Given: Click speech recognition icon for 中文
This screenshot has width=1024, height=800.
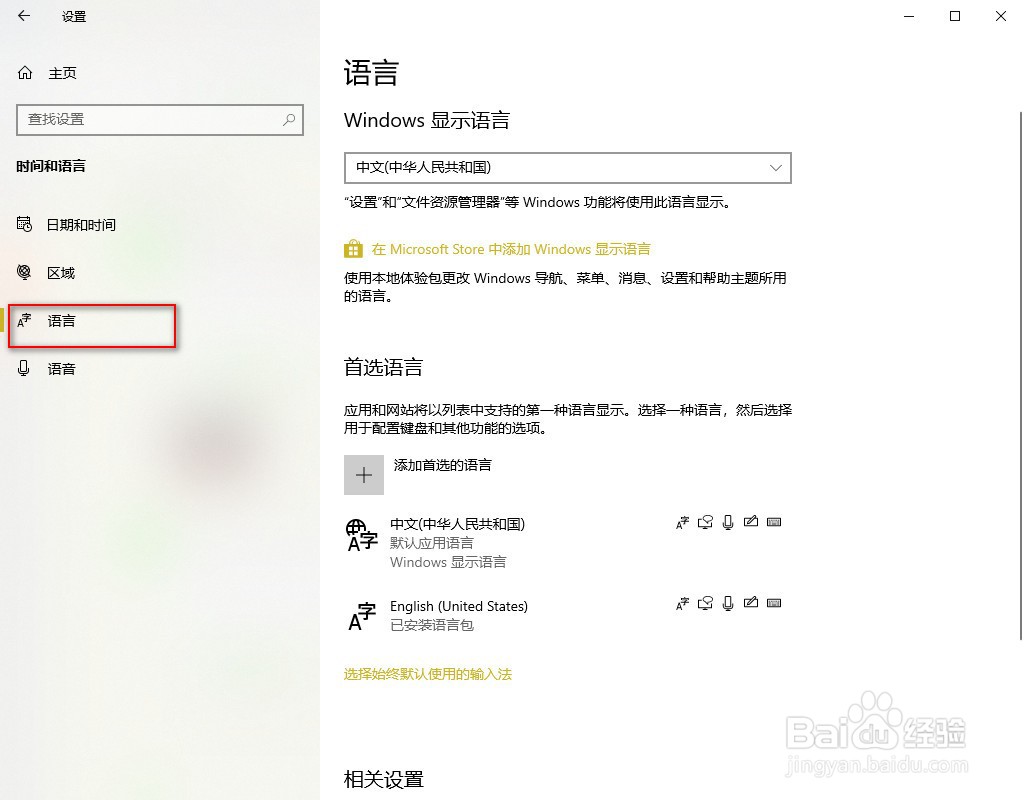Looking at the screenshot, I should pyautogui.click(x=728, y=522).
